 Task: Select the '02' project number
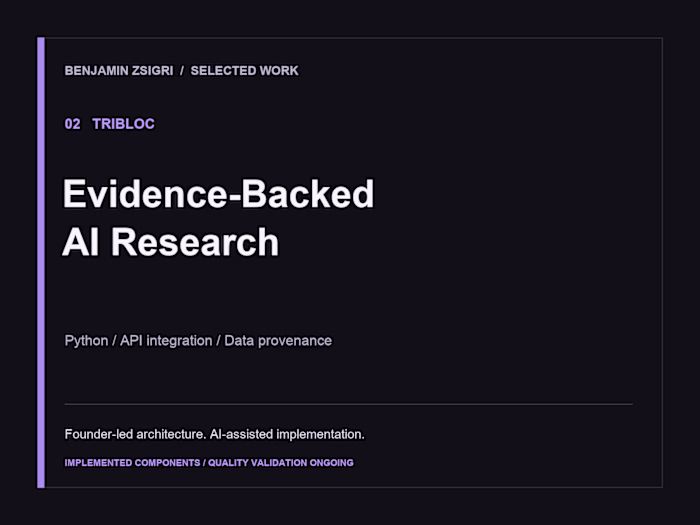click(72, 124)
